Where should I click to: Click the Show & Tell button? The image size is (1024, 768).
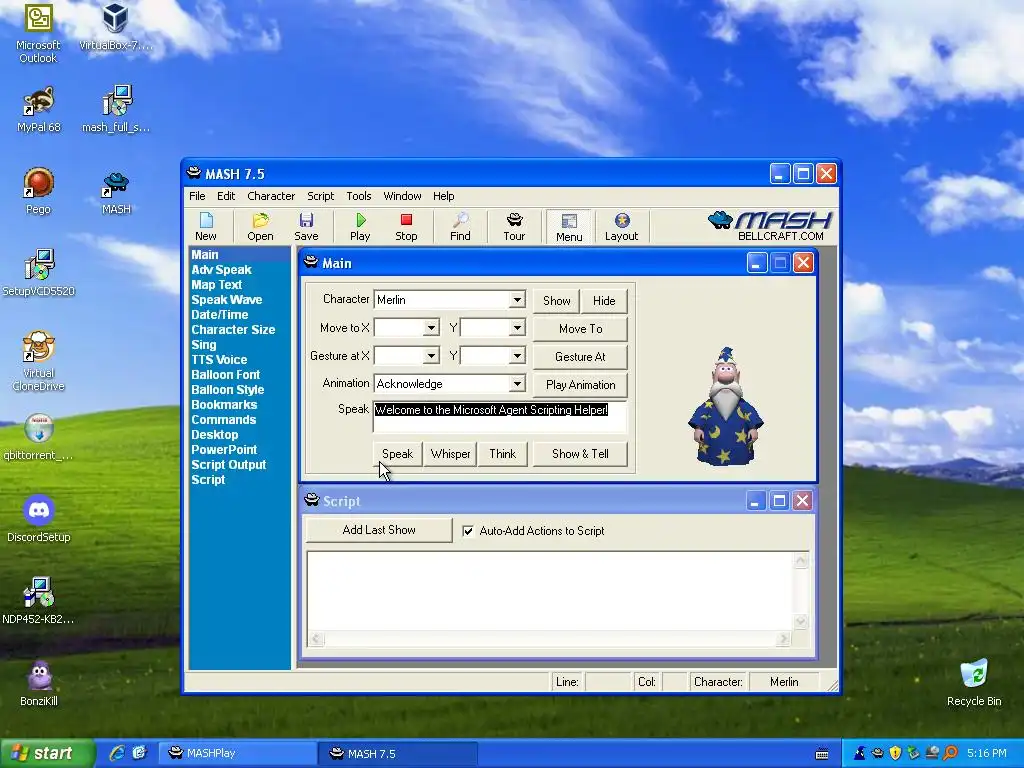click(581, 454)
